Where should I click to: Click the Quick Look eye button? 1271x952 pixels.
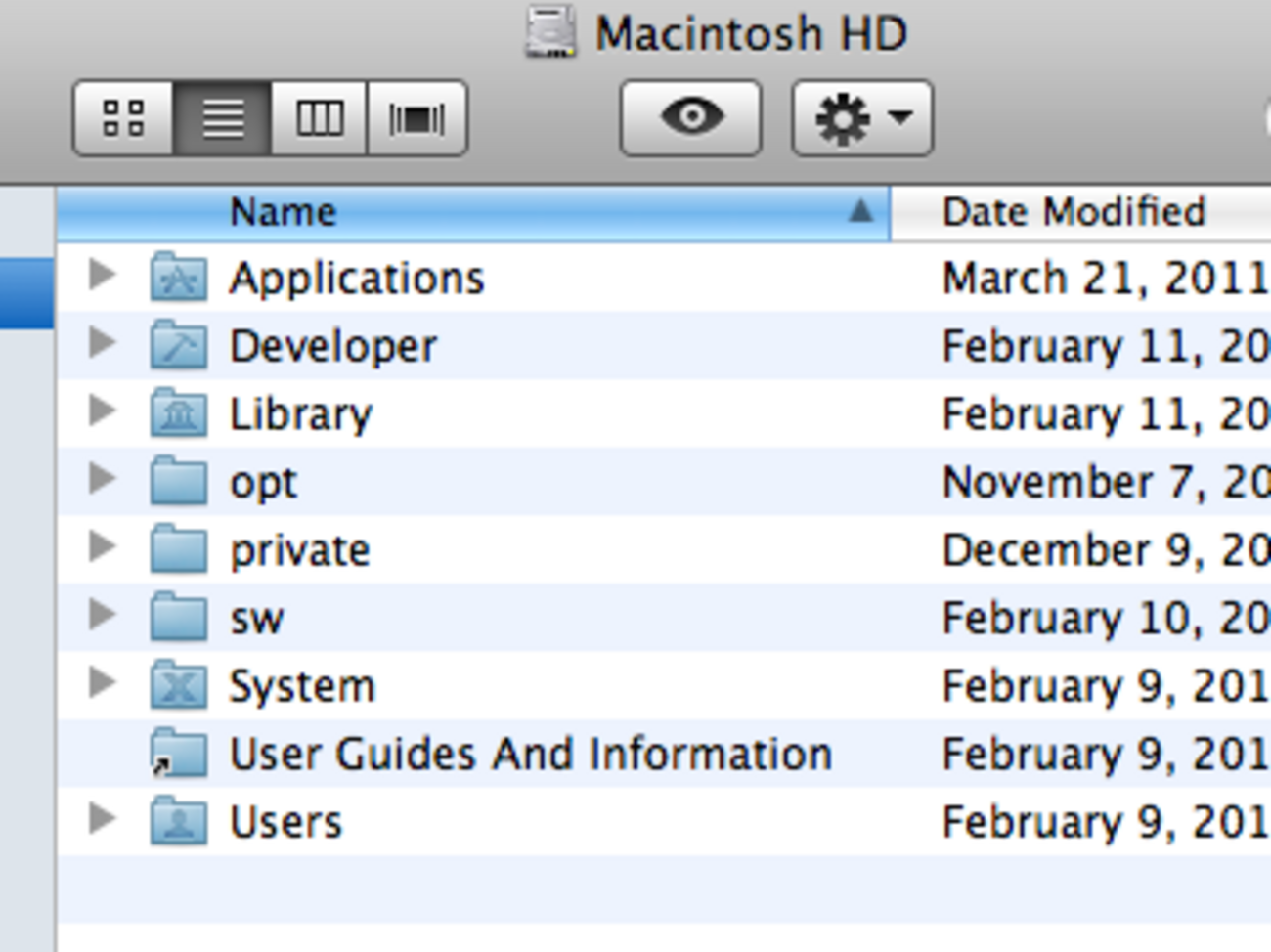tap(691, 118)
